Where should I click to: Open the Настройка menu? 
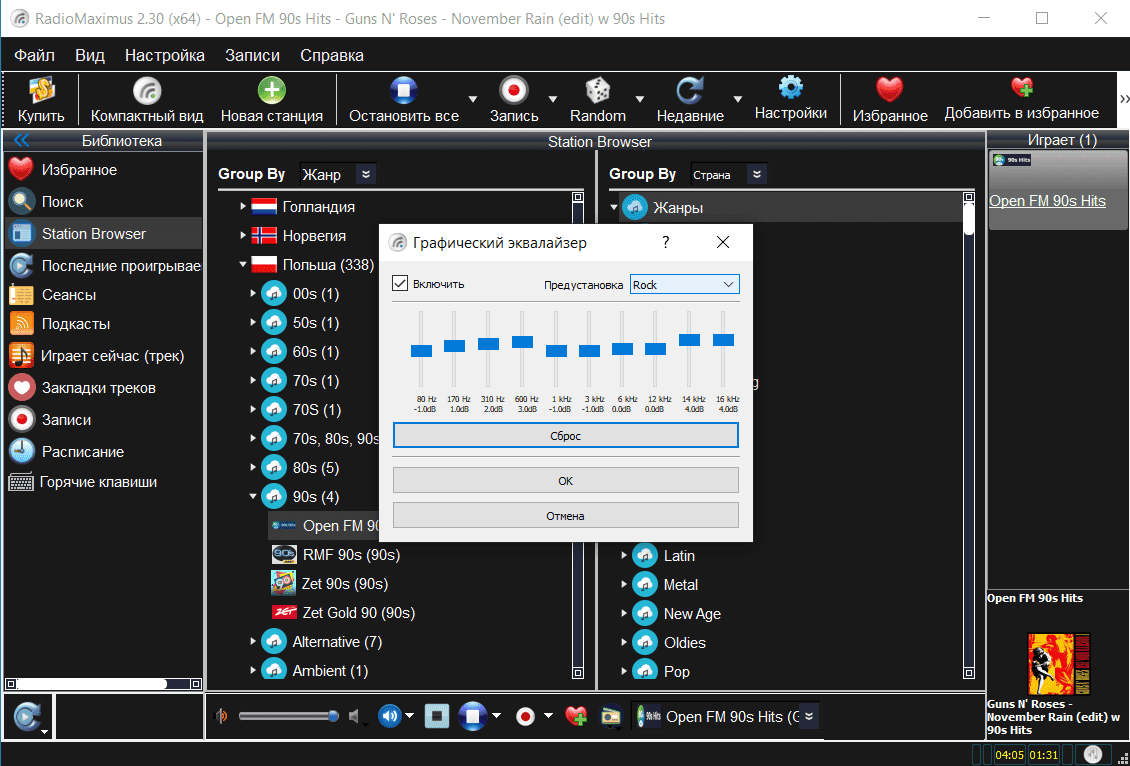(164, 55)
